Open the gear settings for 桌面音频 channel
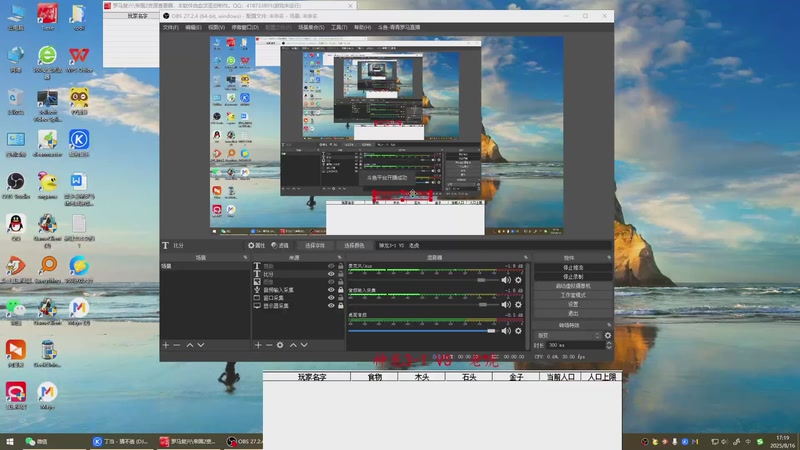 [x=518, y=331]
